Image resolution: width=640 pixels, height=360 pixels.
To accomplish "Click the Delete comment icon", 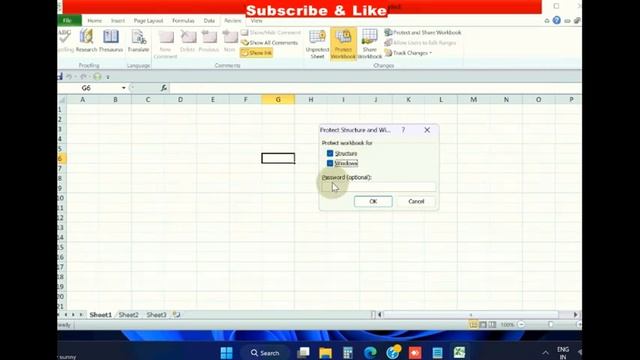I will (187, 41).
